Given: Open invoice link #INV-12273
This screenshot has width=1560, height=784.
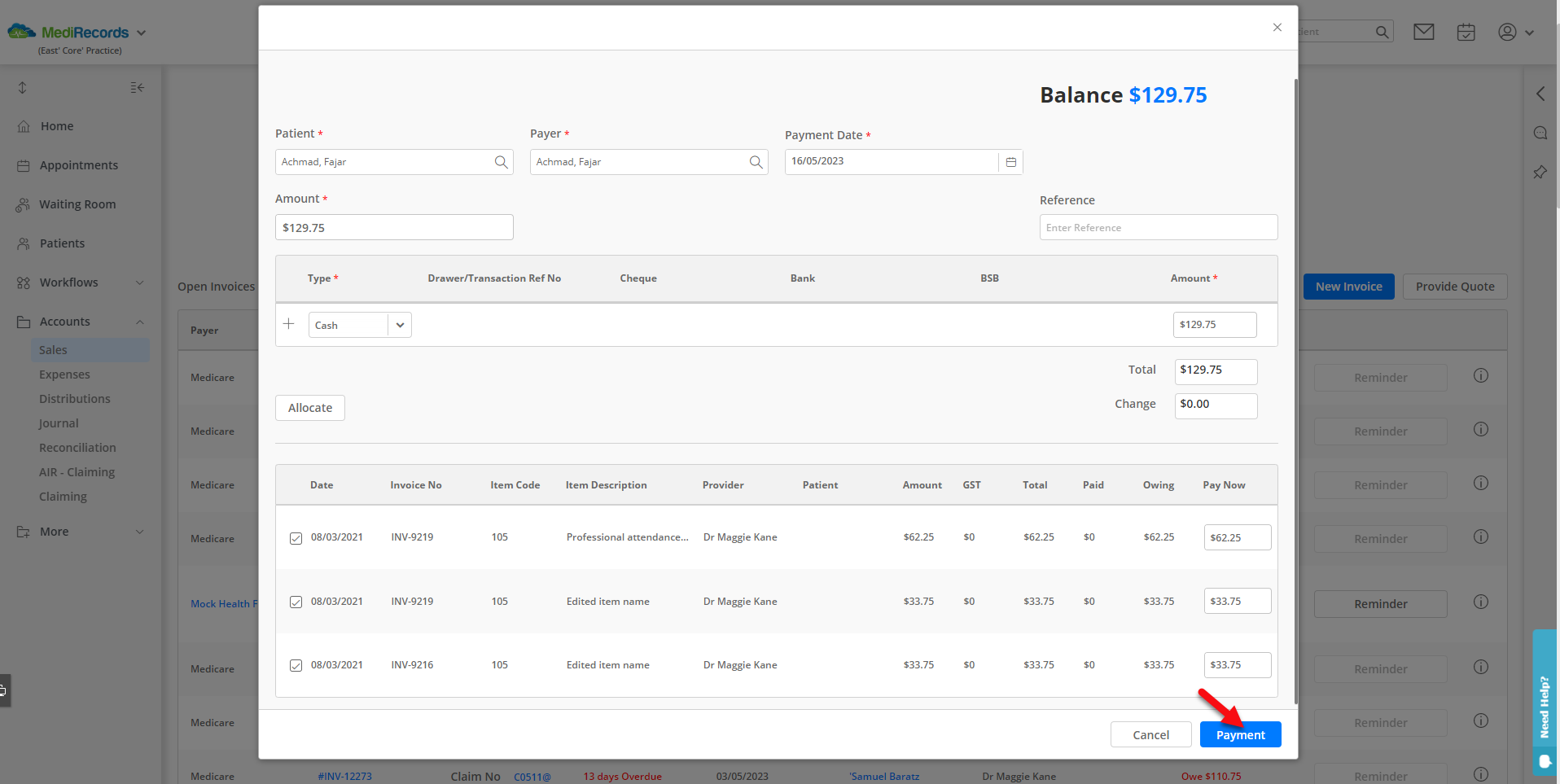Looking at the screenshot, I should tap(344, 777).
